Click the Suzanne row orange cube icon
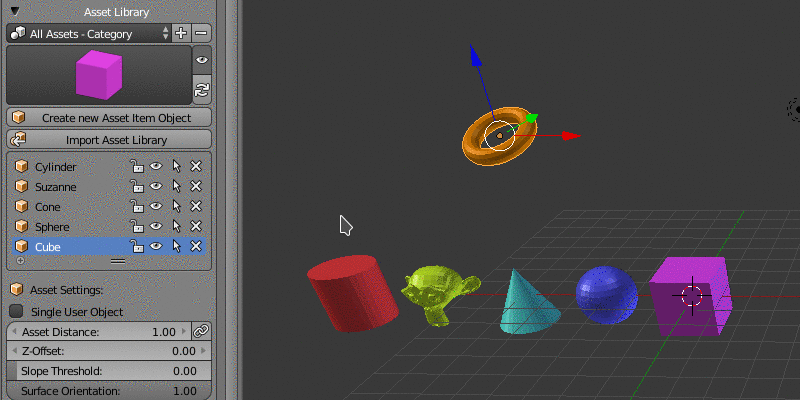This screenshot has width=800, height=400. 21,186
